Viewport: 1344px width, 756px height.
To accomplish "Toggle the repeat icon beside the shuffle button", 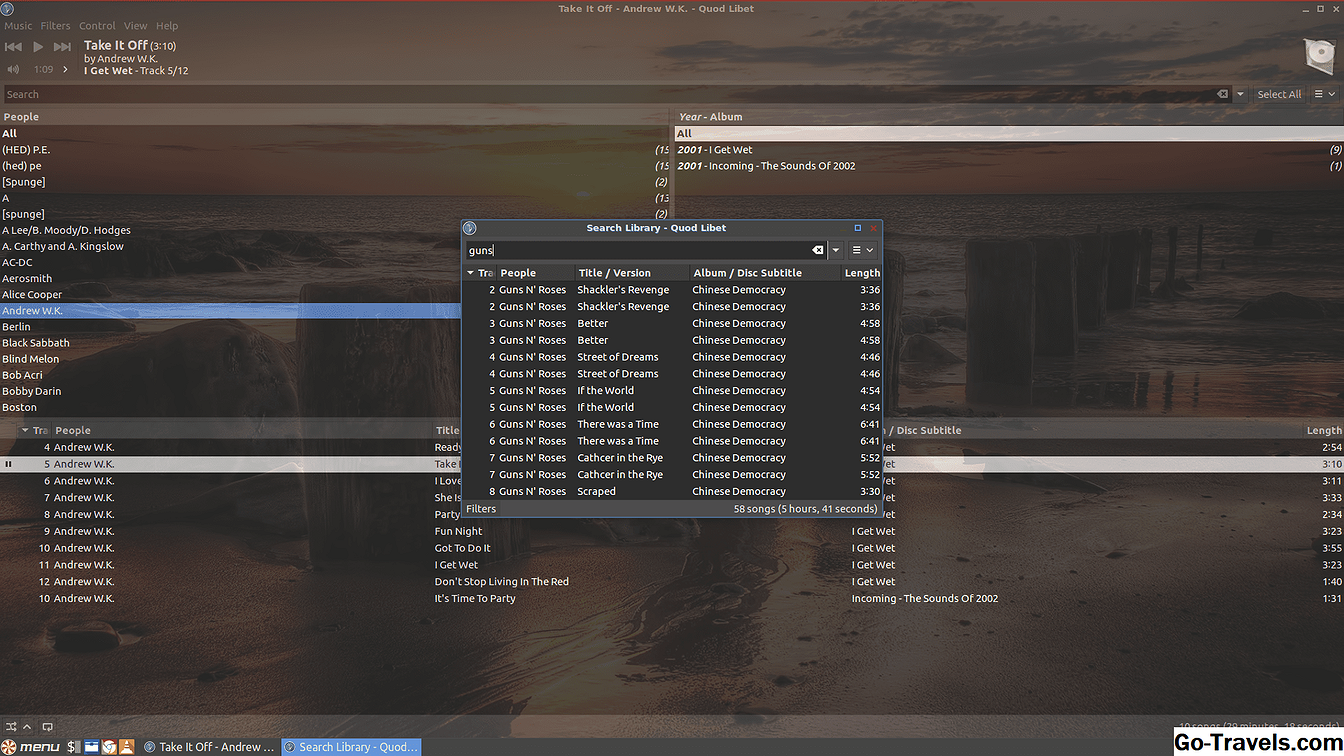I will click(47, 726).
